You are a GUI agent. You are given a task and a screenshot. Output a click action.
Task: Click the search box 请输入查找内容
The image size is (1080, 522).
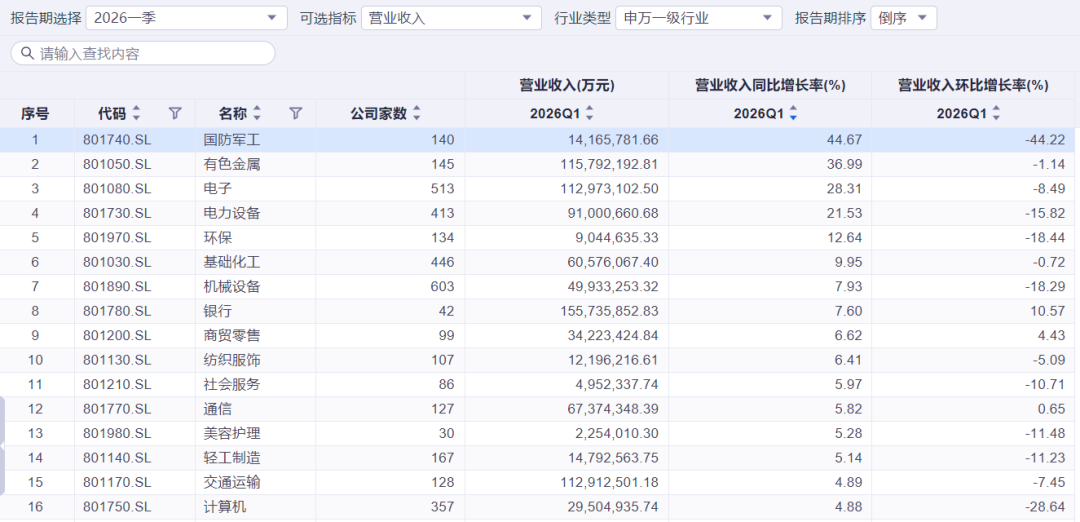coord(143,53)
